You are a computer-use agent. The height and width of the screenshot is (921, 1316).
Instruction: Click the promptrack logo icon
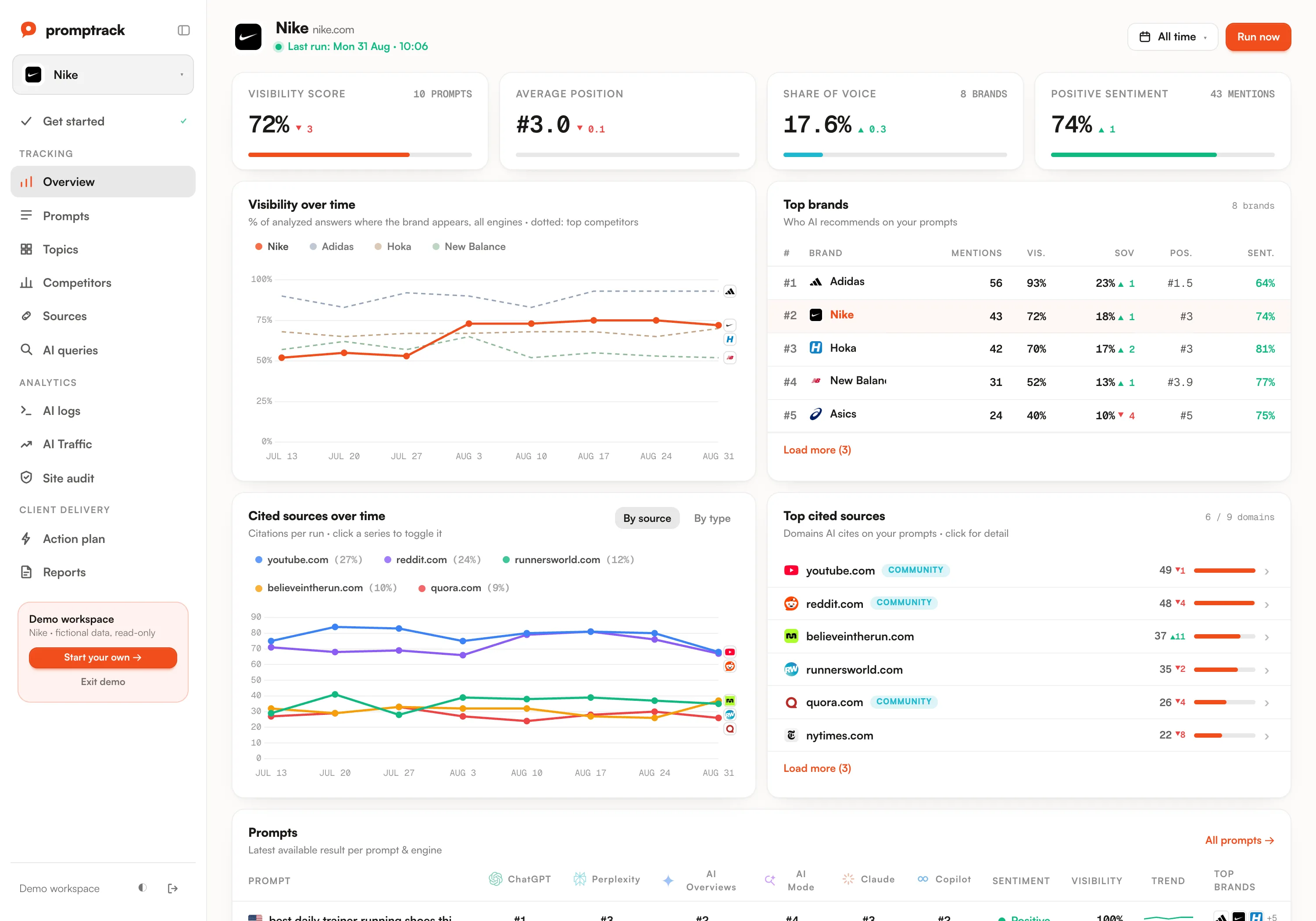pos(28,30)
